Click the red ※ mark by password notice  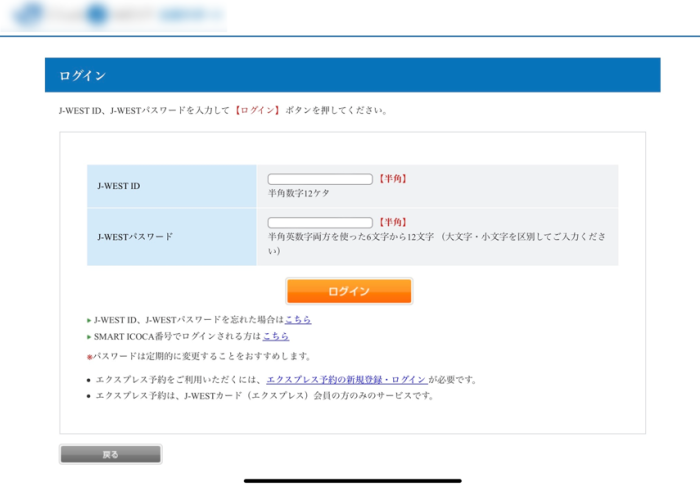(89, 356)
